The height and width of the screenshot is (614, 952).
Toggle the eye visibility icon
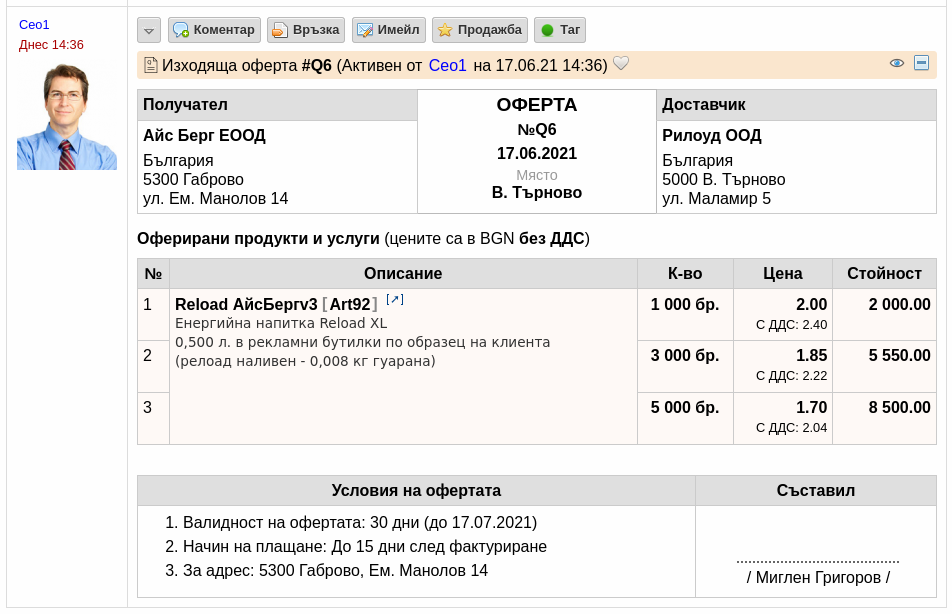[x=897, y=63]
